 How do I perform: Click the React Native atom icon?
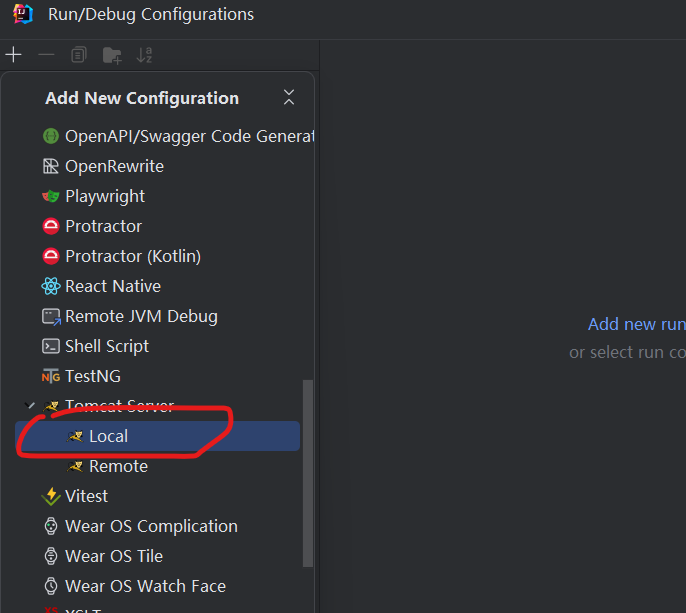point(51,286)
